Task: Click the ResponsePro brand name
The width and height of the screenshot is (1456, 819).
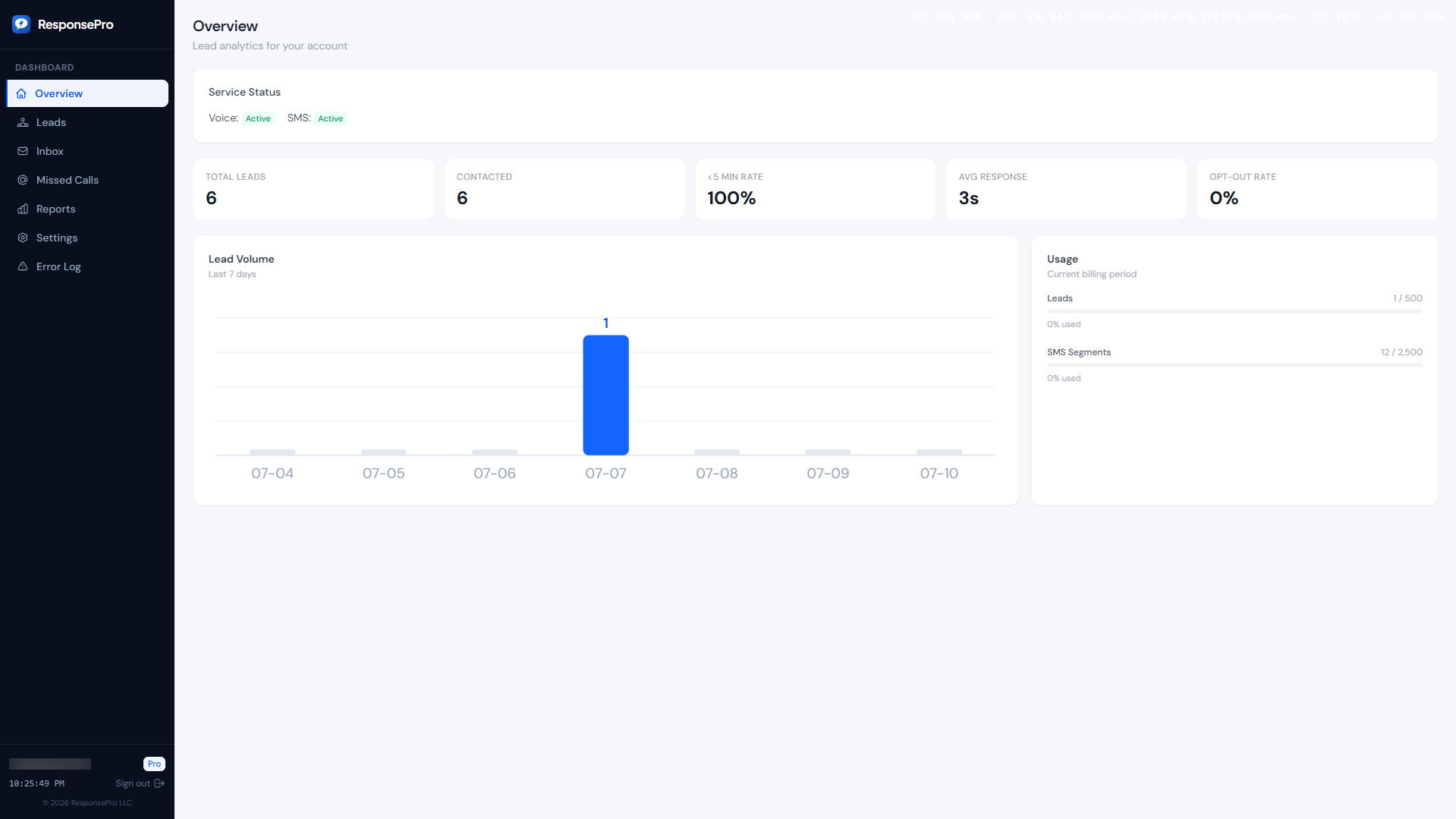Action: [76, 24]
